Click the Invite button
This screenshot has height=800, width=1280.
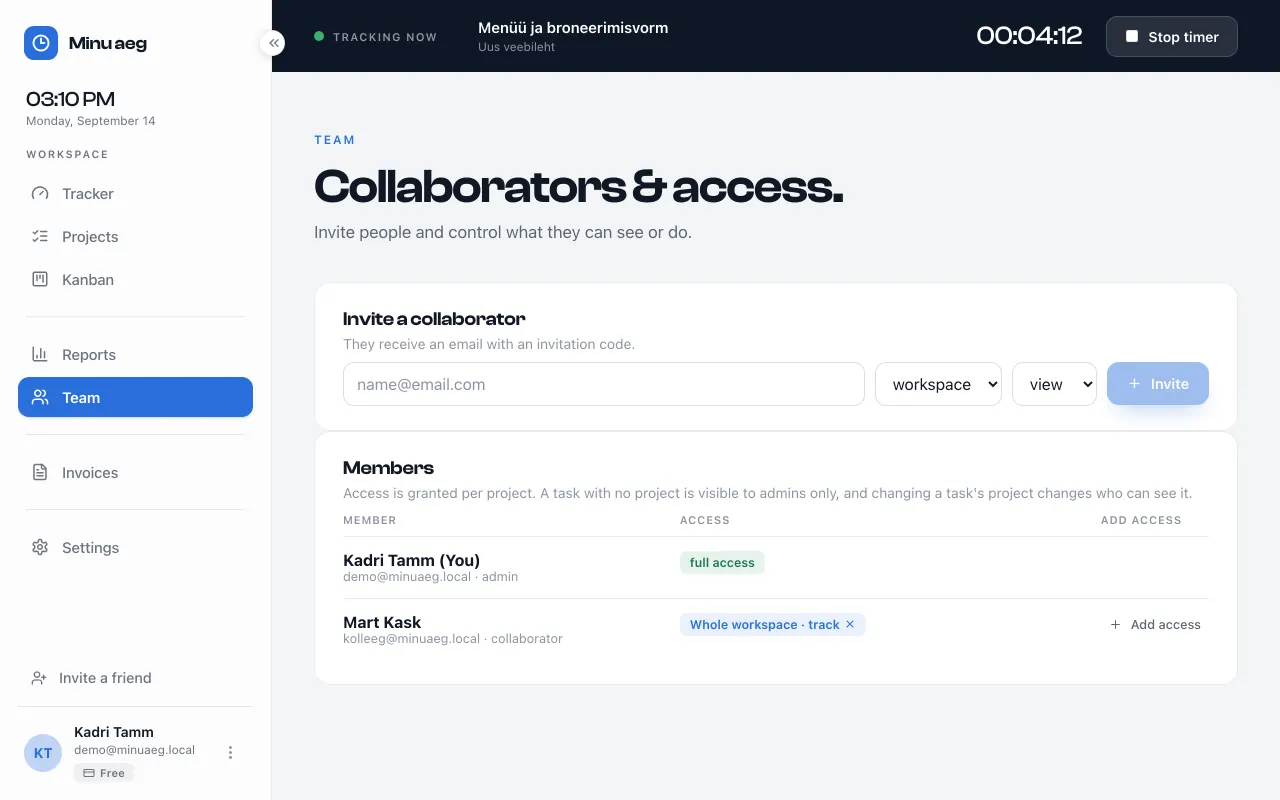(x=1158, y=384)
